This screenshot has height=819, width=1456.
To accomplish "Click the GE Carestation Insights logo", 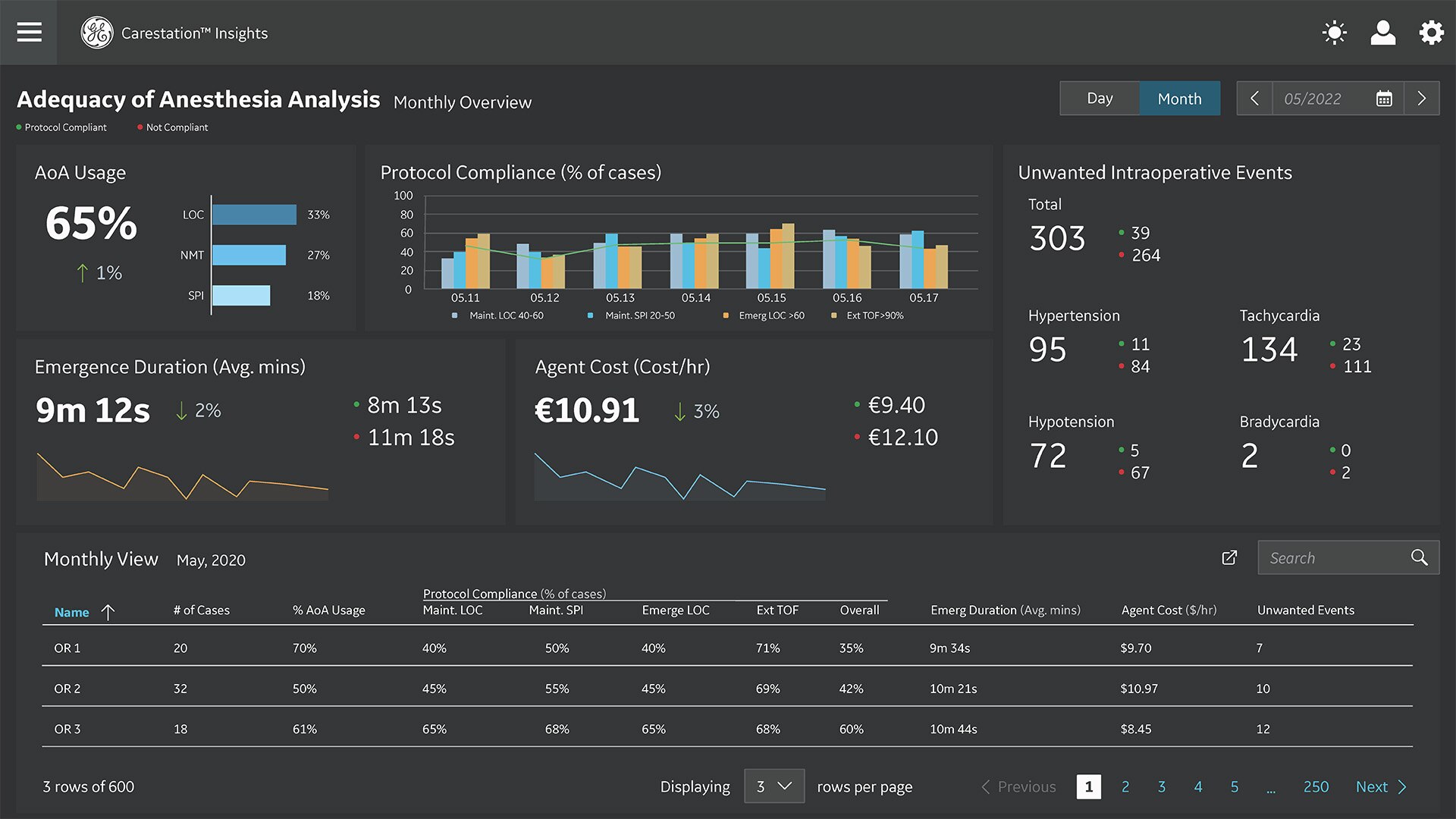I will pyautogui.click(x=97, y=33).
